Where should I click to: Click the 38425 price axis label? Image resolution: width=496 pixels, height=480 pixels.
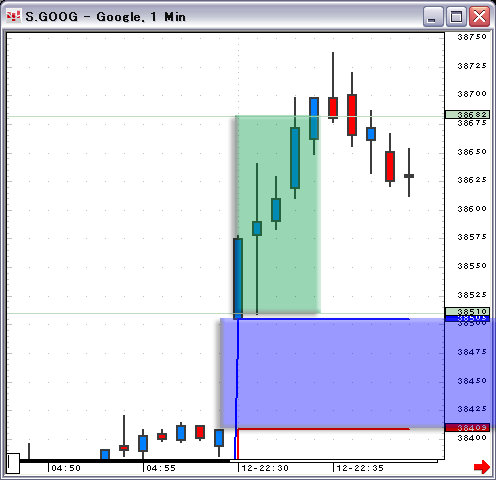point(472,409)
